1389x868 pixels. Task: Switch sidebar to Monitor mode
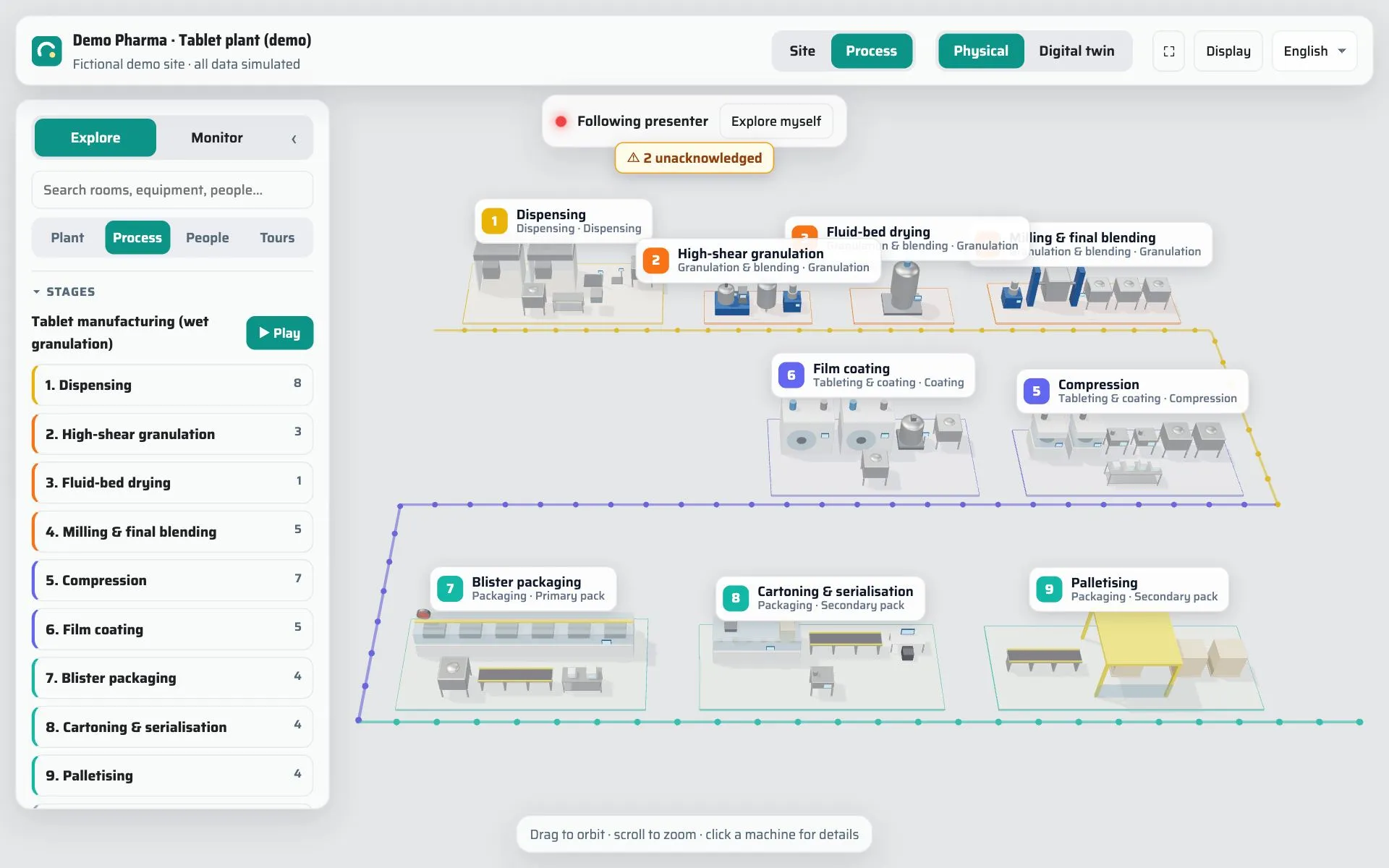tap(216, 137)
